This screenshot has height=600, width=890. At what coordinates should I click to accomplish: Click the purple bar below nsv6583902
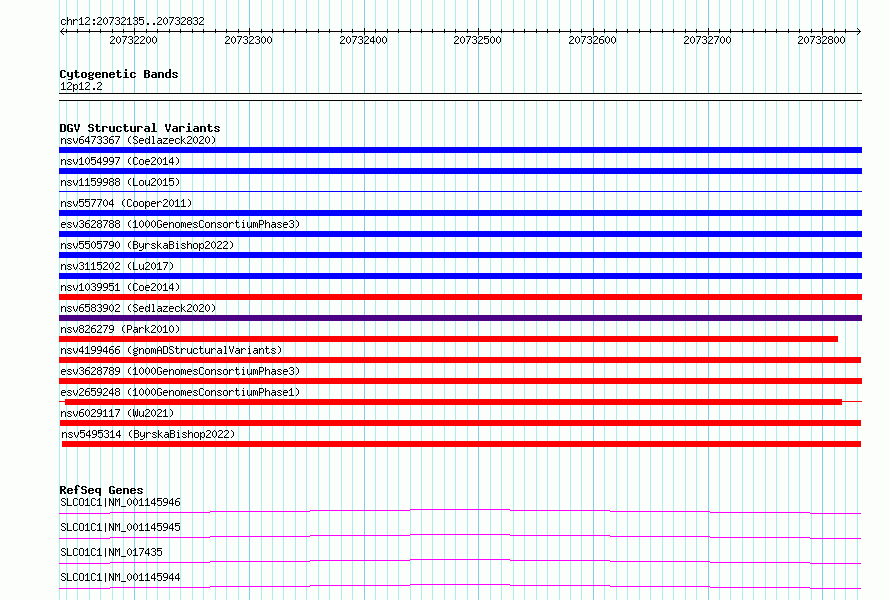tap(460, 318)
